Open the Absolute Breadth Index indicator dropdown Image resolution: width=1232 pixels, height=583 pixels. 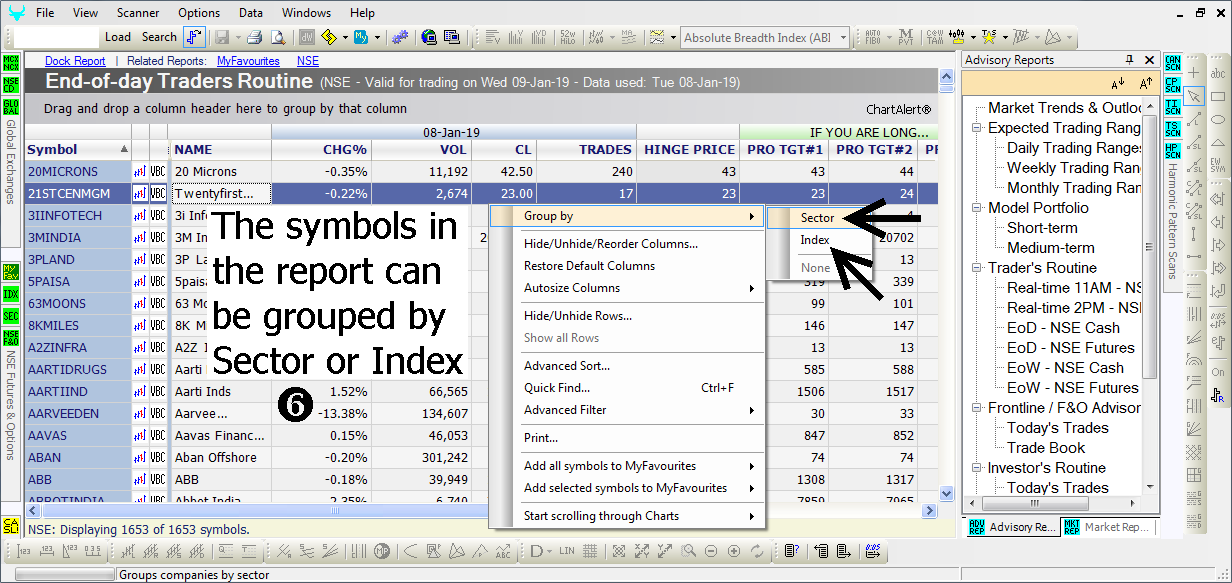pyautogui.click(x=842, y=38)
